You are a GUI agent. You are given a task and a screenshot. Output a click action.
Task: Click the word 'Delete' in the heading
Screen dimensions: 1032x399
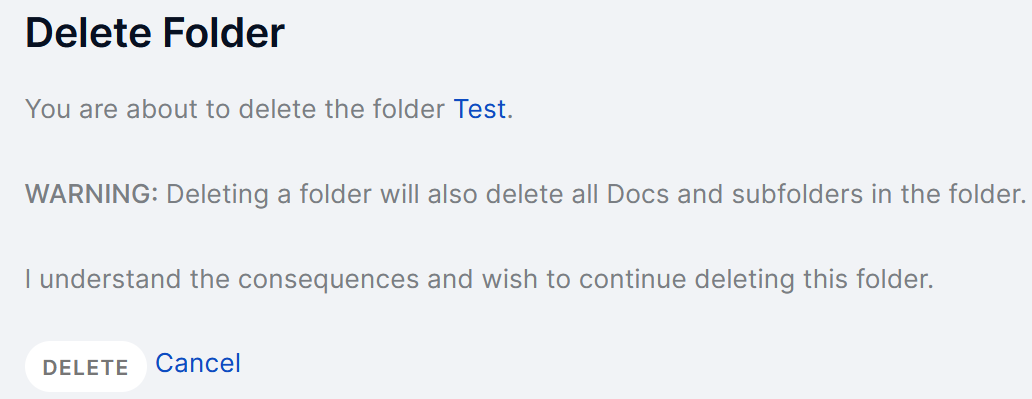coord(90,33)
